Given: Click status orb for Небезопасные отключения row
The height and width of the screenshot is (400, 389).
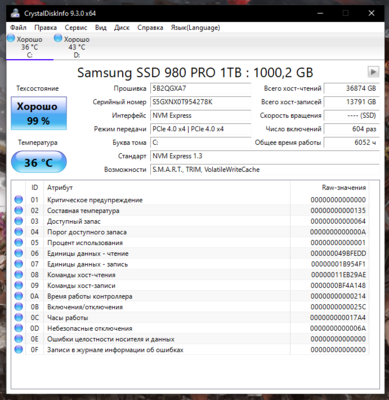Looking at the screenshot, I should click(19, 328).
